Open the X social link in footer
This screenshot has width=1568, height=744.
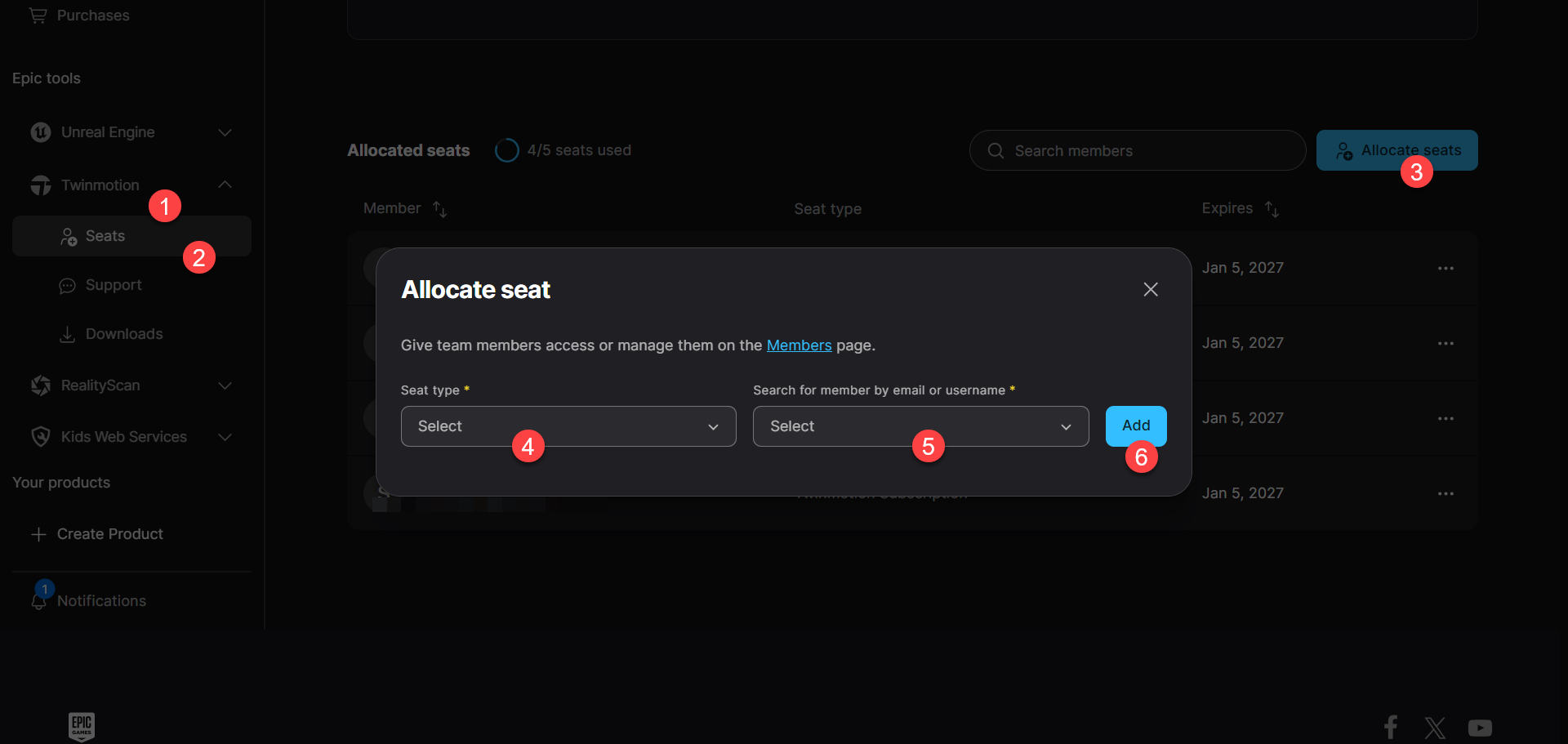pos(1435,727)
